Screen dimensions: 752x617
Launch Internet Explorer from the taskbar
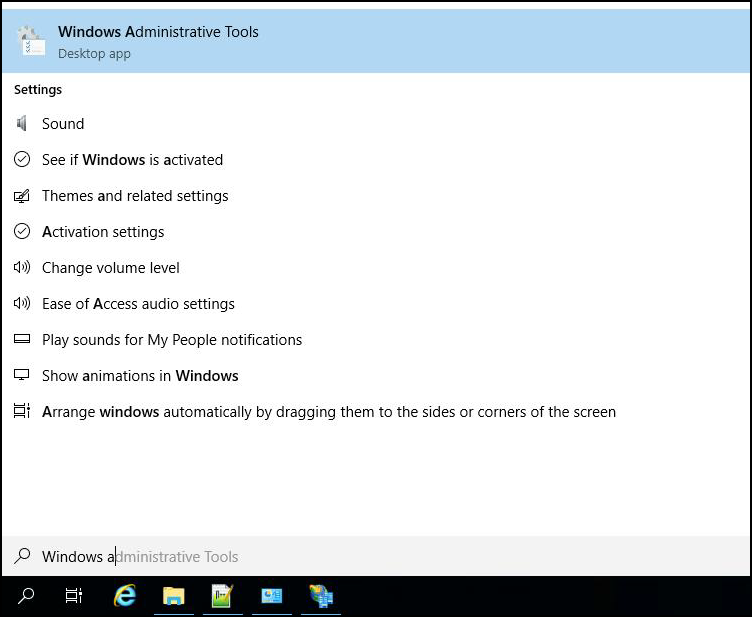pos(125,596)
